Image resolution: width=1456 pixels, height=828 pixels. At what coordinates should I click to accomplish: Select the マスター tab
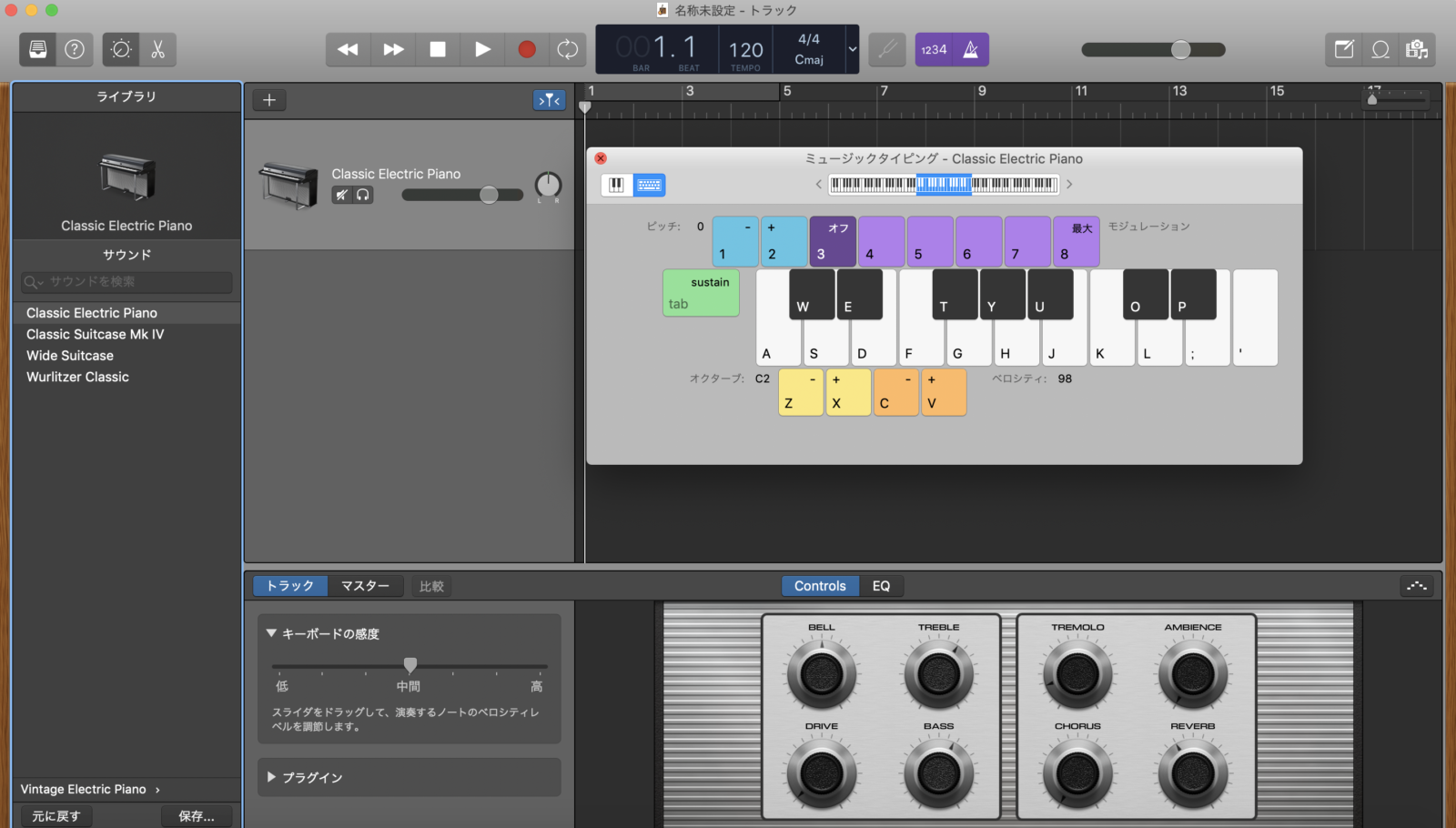(x=365, y=586)
